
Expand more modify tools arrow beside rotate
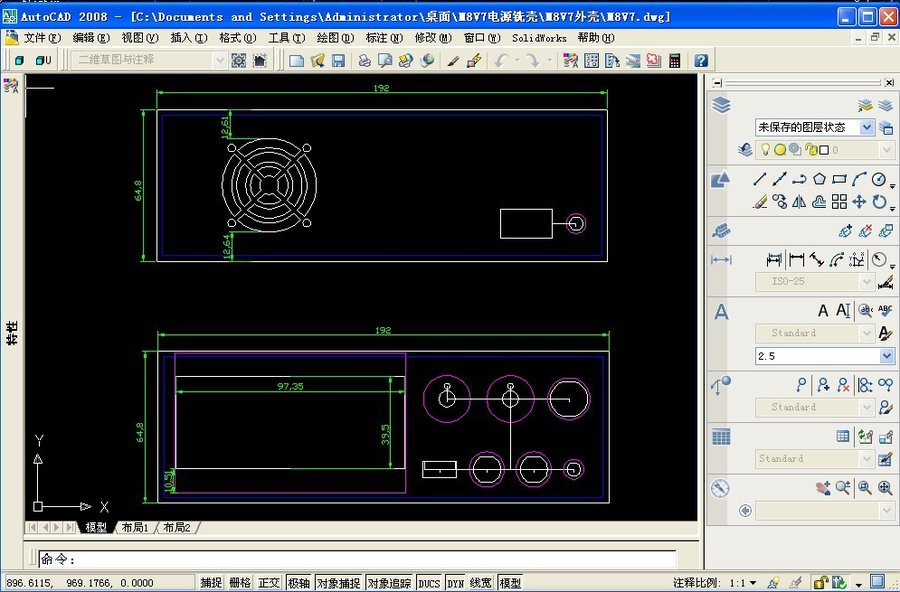893,208
